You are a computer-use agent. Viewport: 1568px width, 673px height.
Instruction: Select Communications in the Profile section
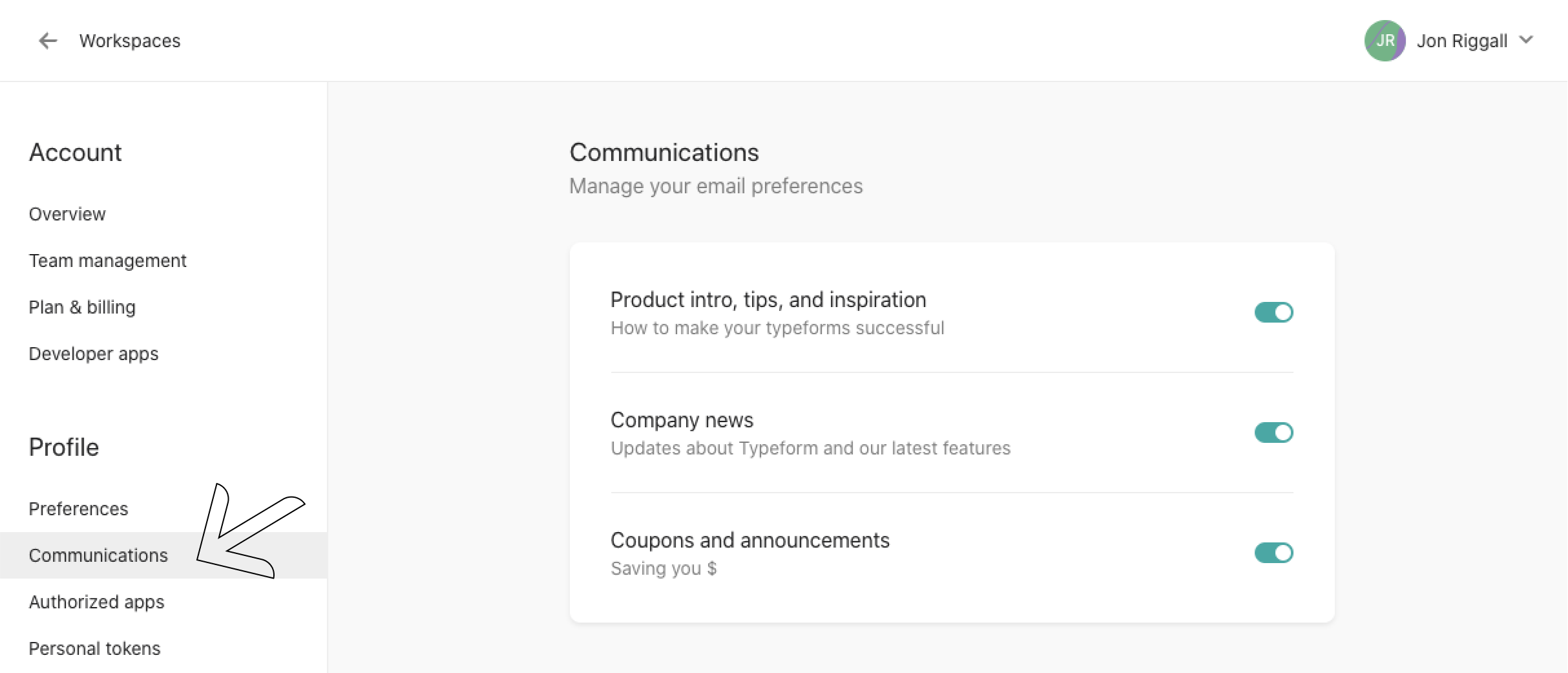click(x=98, y=555)
